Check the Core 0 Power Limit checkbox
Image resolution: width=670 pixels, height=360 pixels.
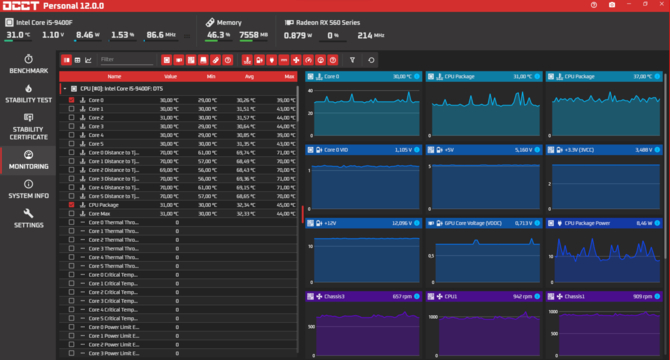(71, 327)
